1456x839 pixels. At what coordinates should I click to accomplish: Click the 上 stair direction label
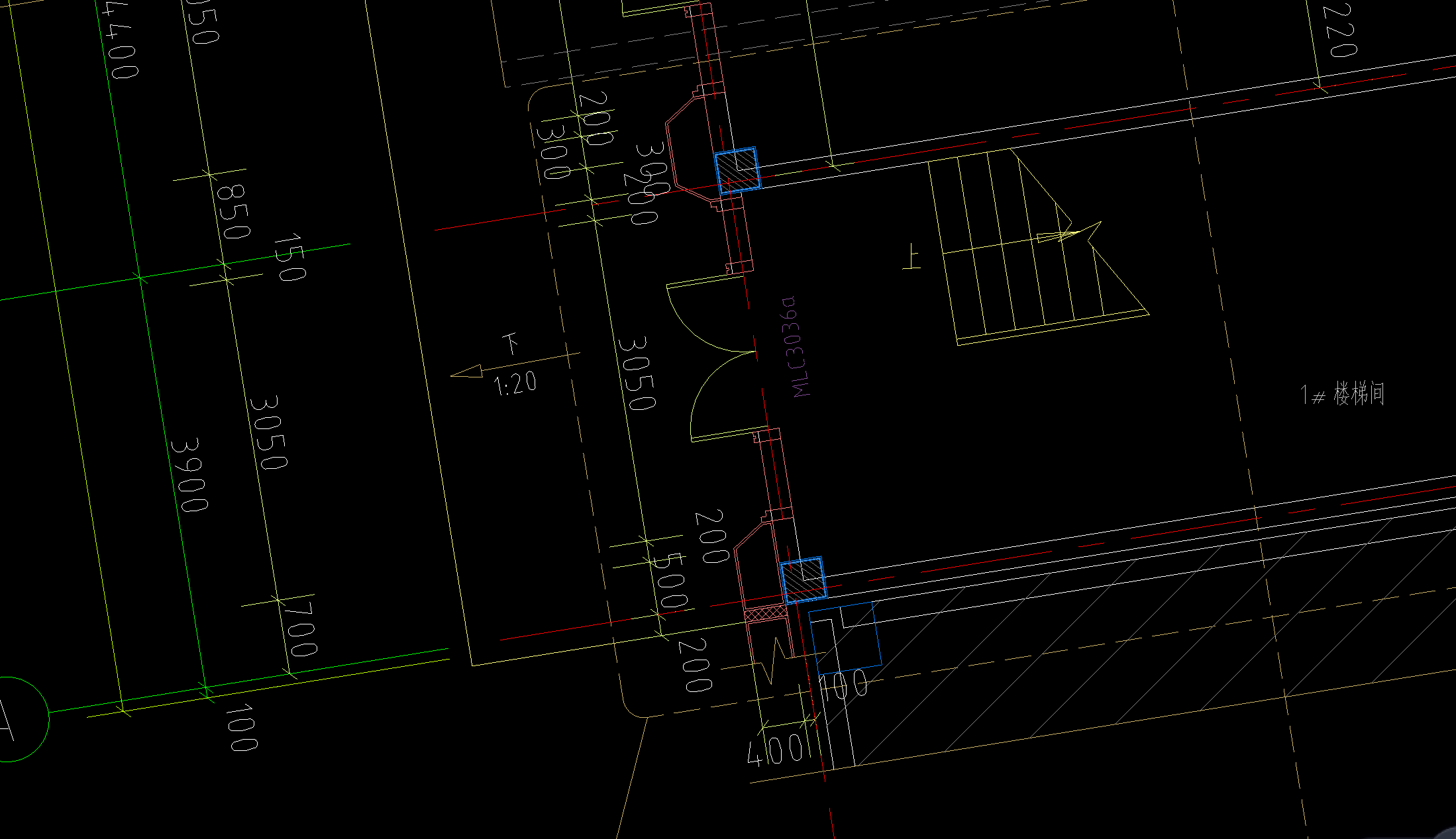913,257
